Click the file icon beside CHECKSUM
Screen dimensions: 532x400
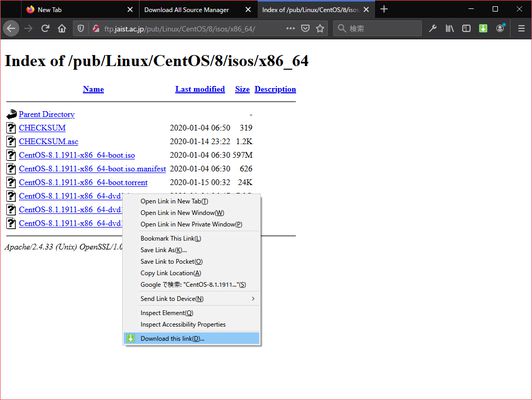[x=11, y=128]
